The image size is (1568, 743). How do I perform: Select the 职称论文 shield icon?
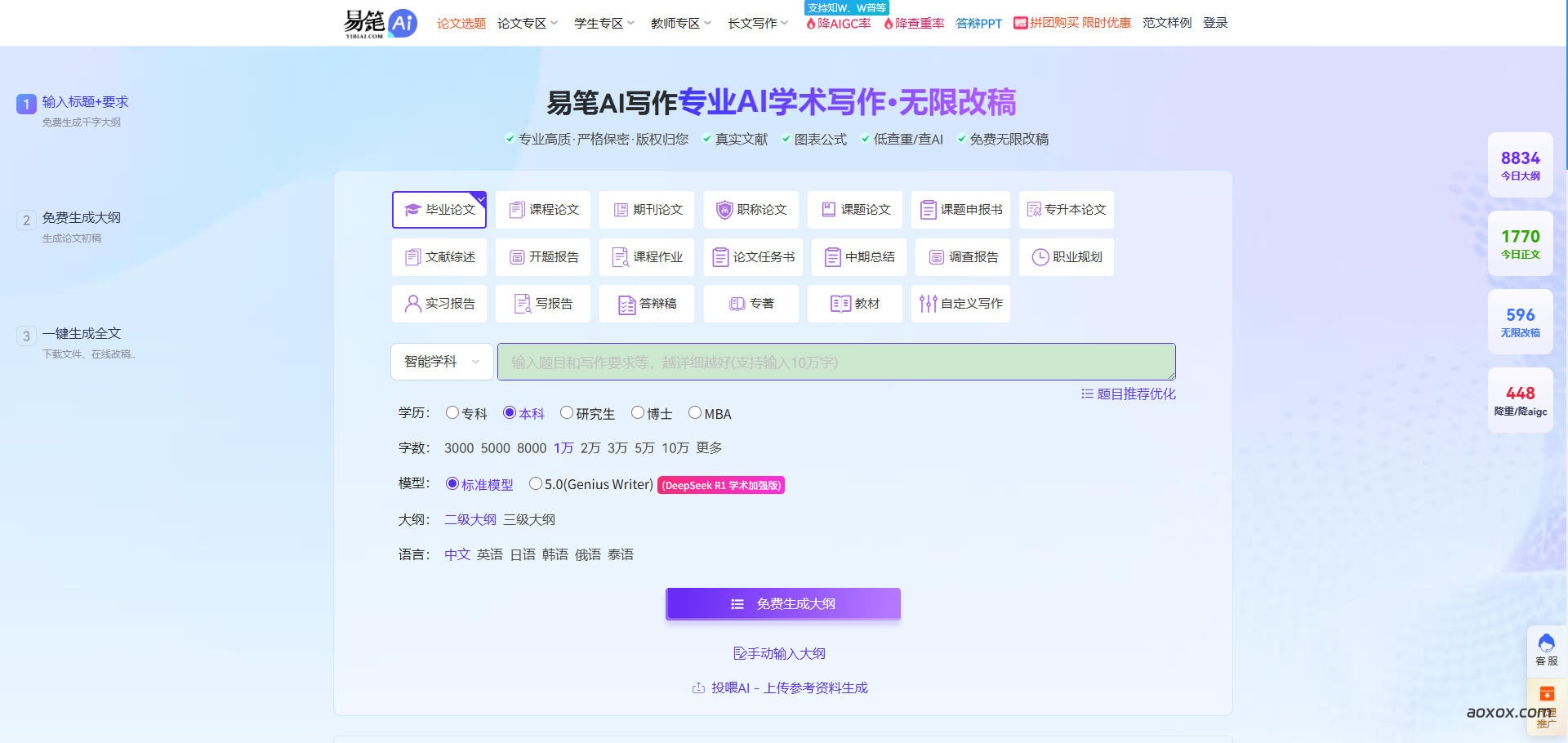724,209
